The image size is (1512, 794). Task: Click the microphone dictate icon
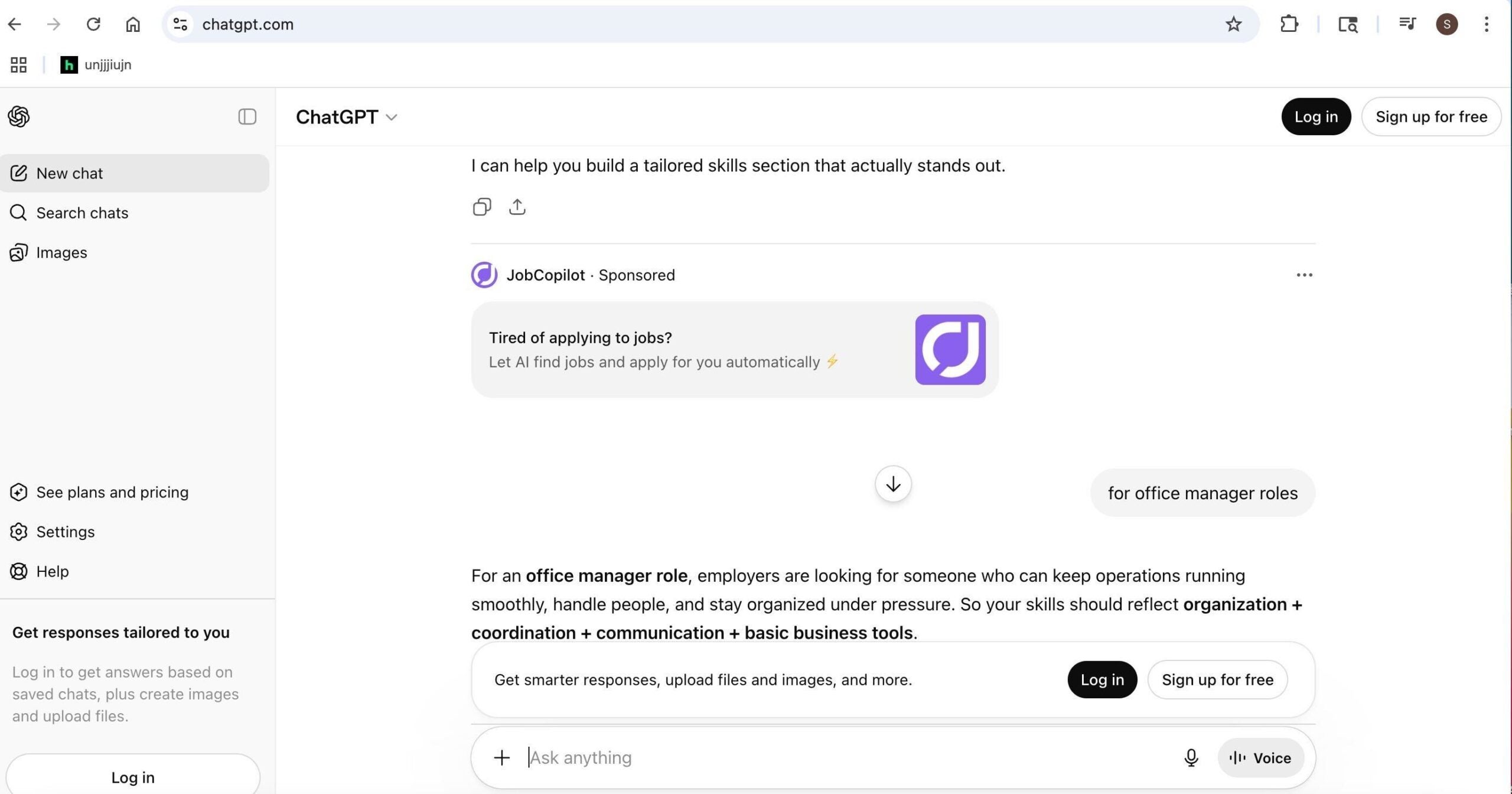tap(1191, 757)
